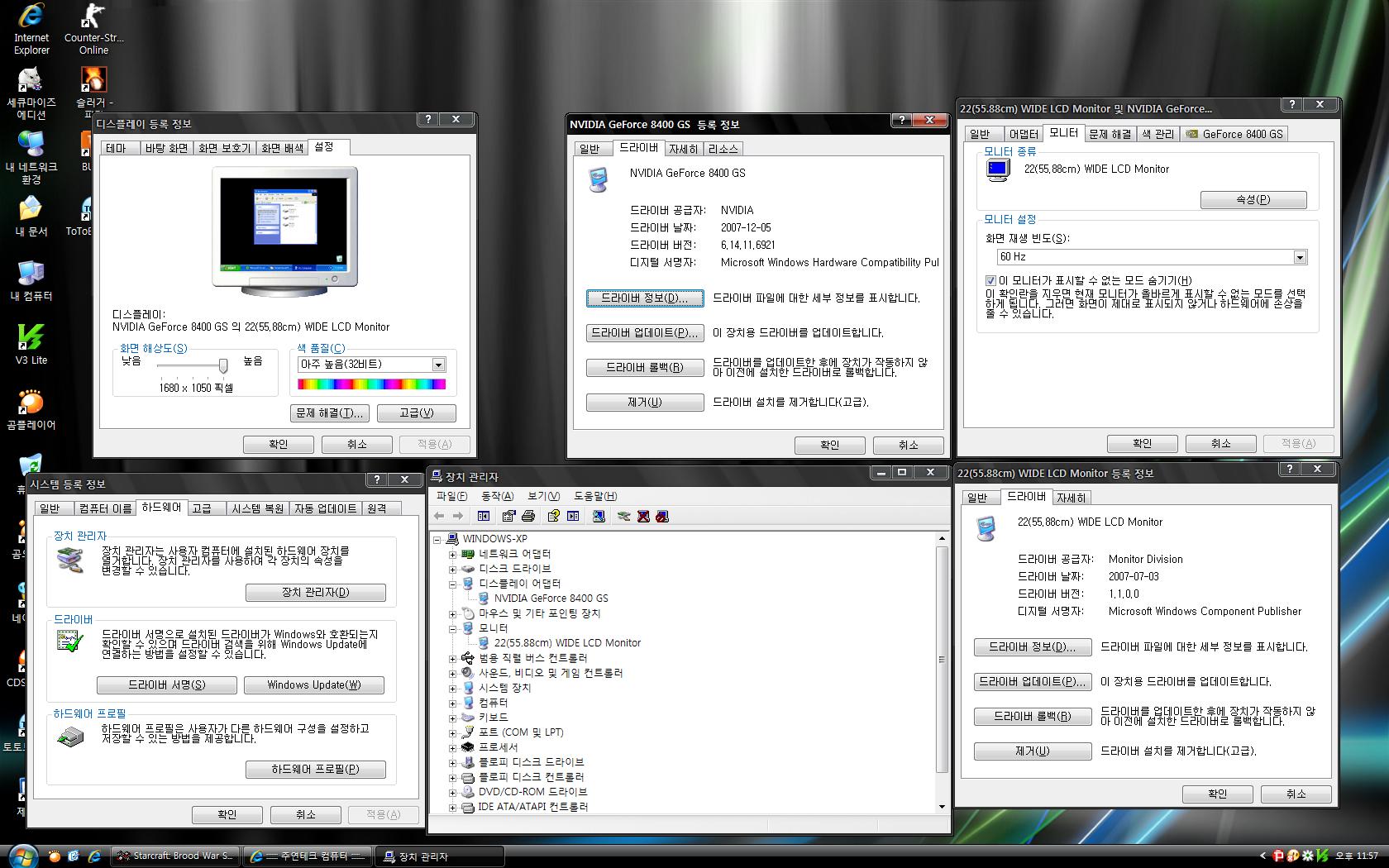Collapse the 디스플레이 어댑터 node
The width and height of the screenshot is (1389, 868).
tap(452, 584)
